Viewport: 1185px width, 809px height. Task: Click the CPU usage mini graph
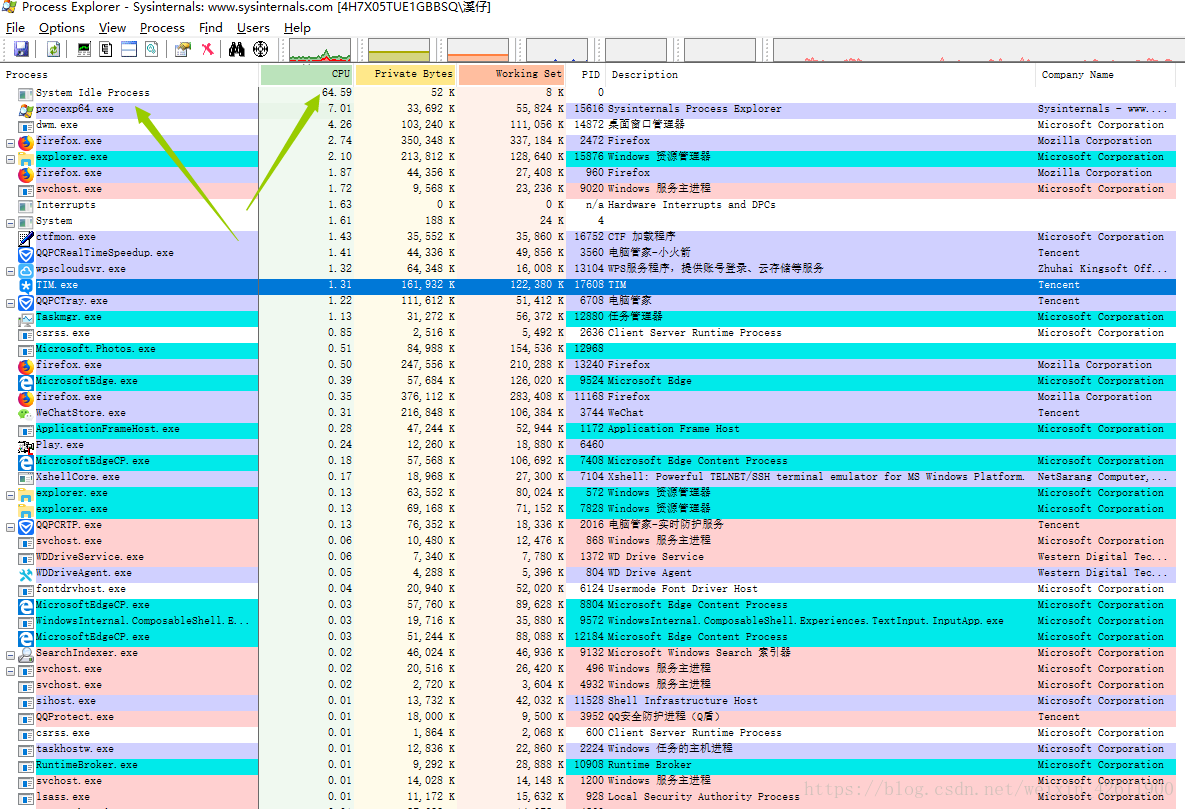pyautogui.click(x=320, y=50)
